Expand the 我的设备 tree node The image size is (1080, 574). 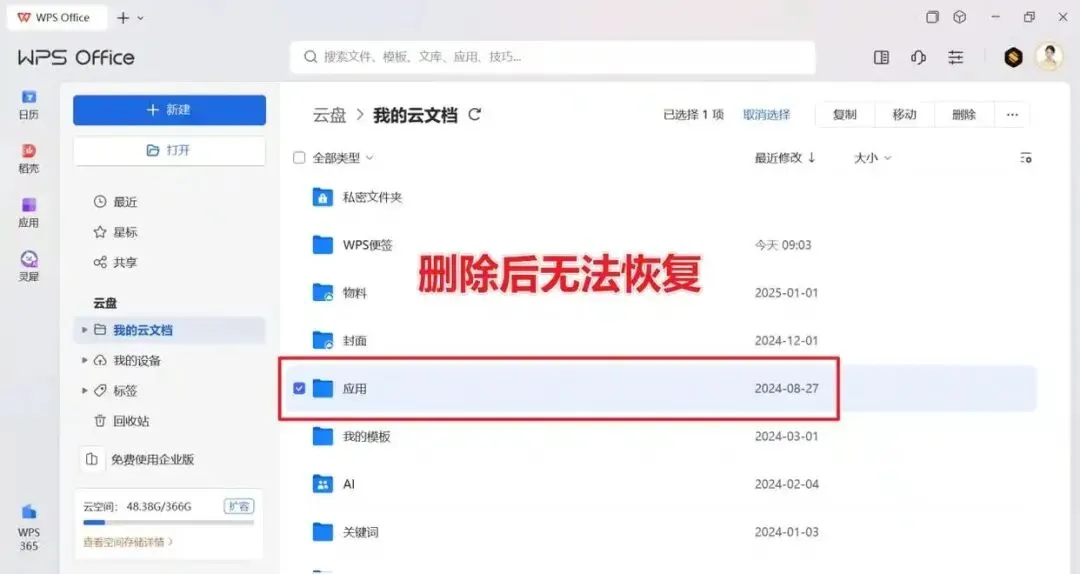point(84,360)
